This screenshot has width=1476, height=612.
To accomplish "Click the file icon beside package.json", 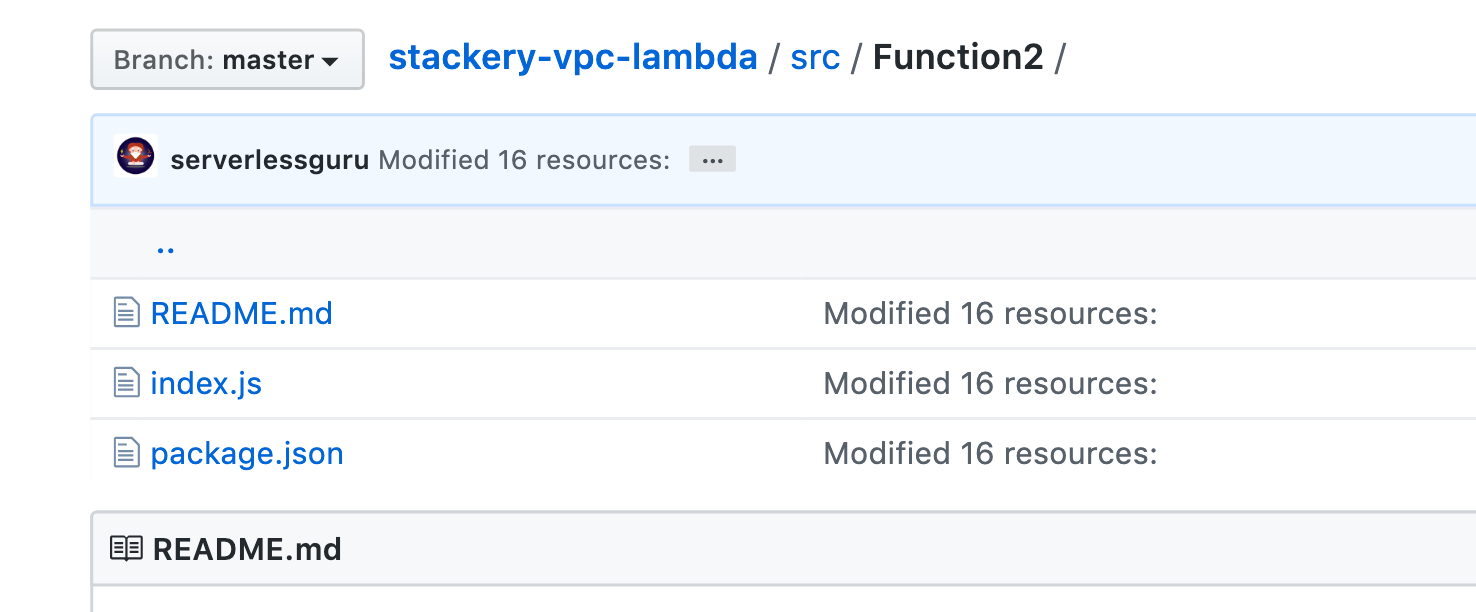I will (126, 453).
